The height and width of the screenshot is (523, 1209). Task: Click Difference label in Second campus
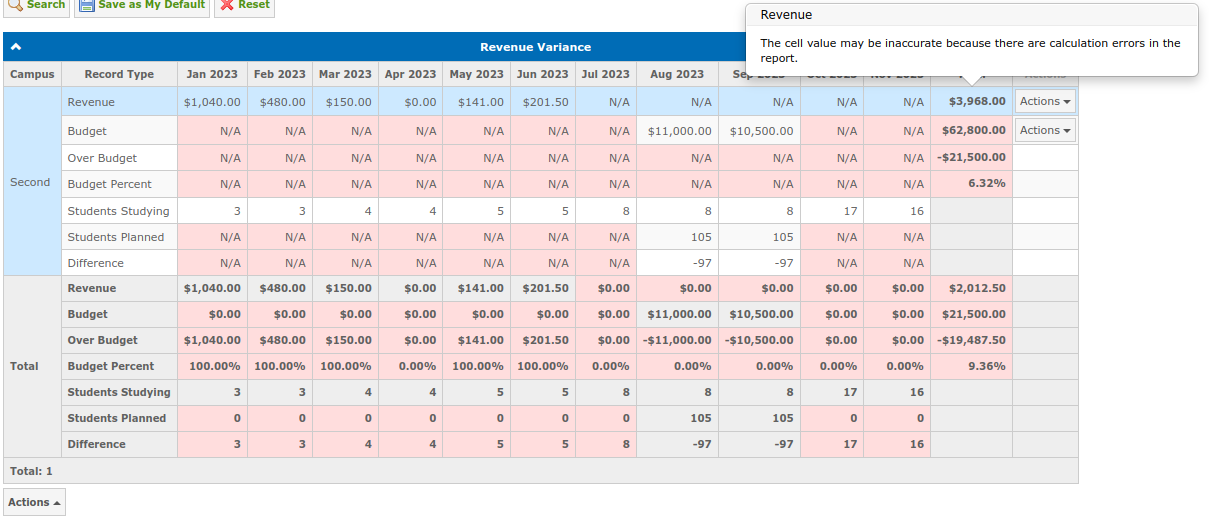point(96,263)
